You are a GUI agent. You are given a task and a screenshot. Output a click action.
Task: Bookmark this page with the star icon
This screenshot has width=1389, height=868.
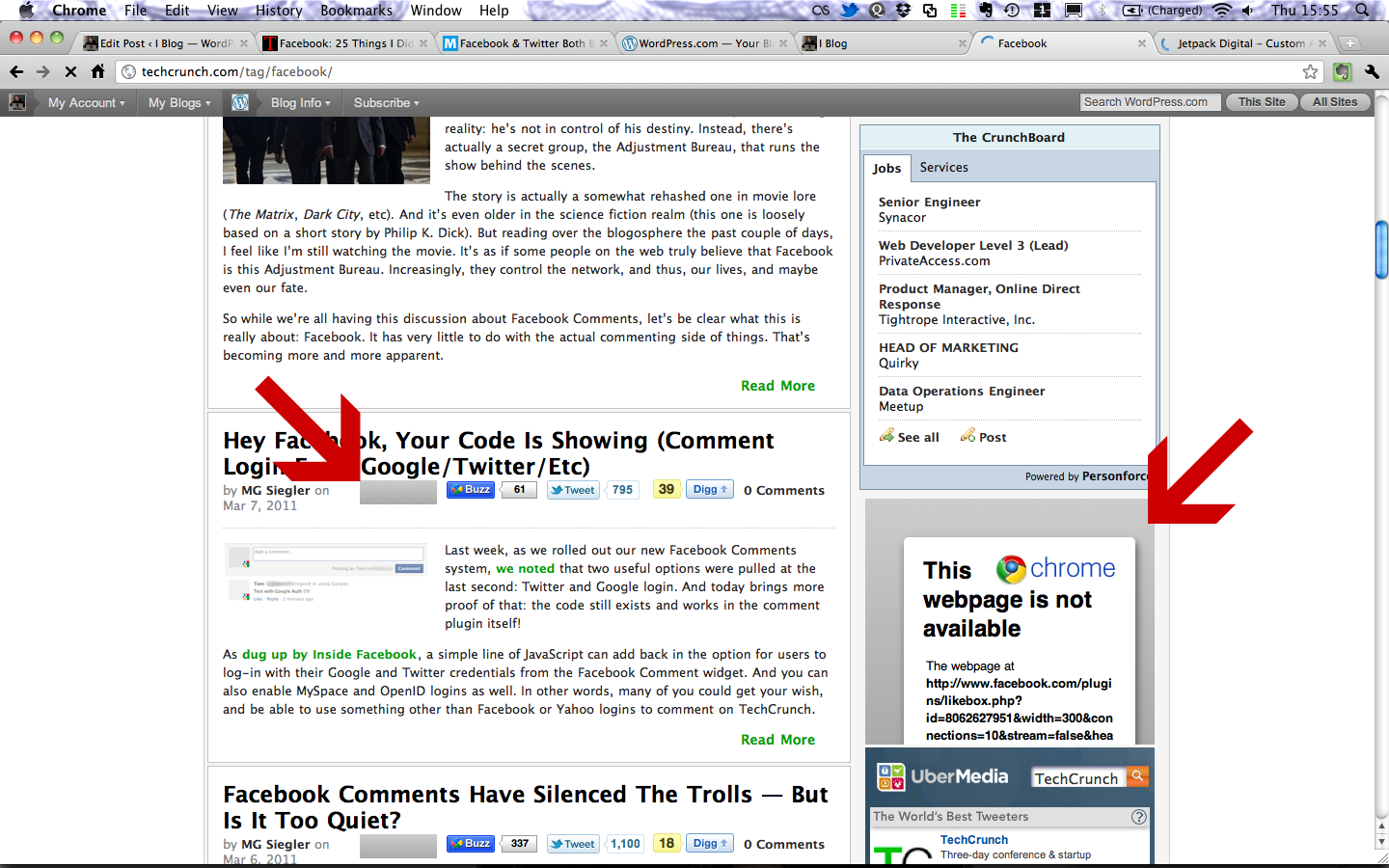1310,71
